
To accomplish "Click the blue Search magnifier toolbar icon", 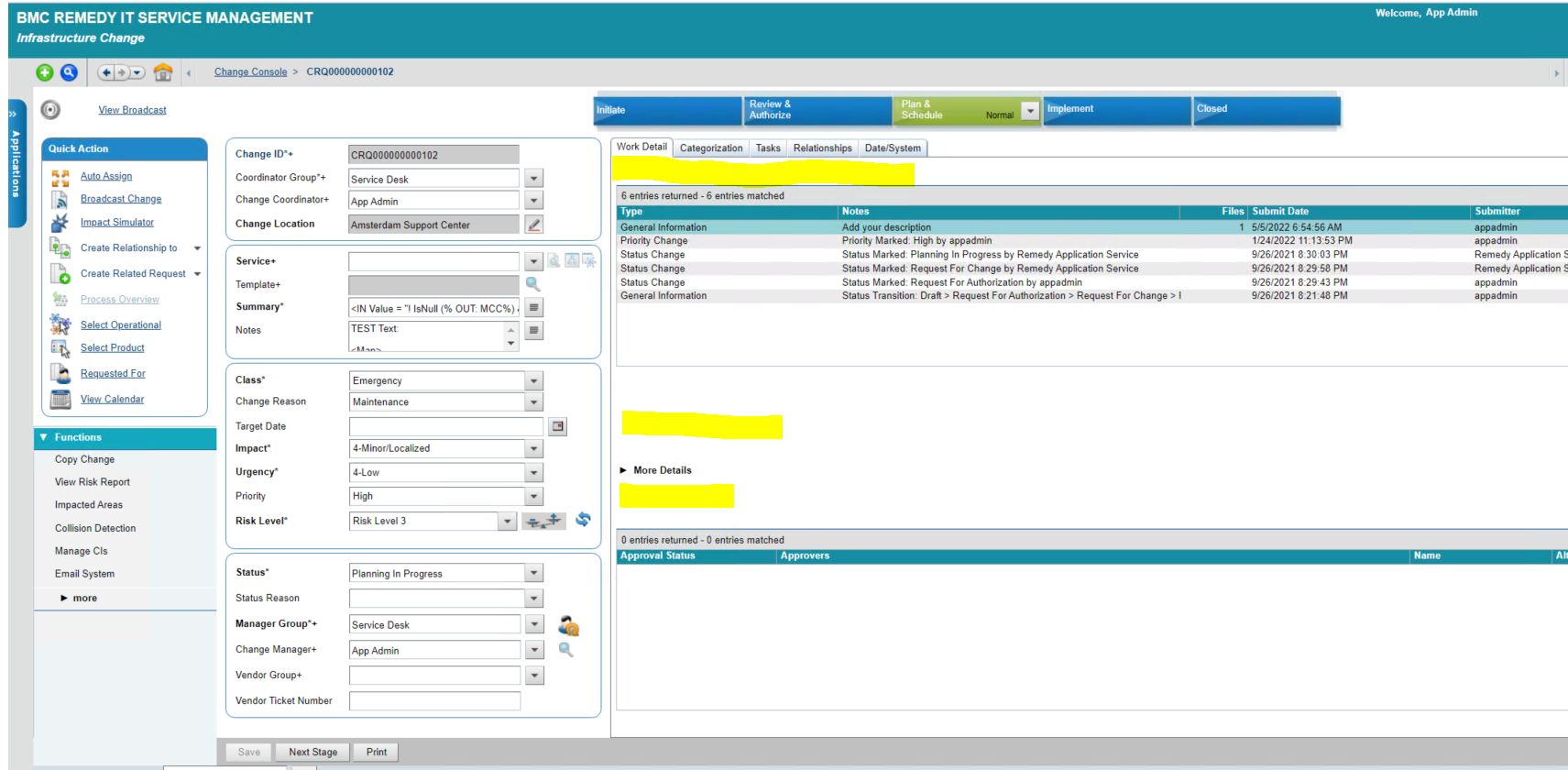I will coord(69,72).
